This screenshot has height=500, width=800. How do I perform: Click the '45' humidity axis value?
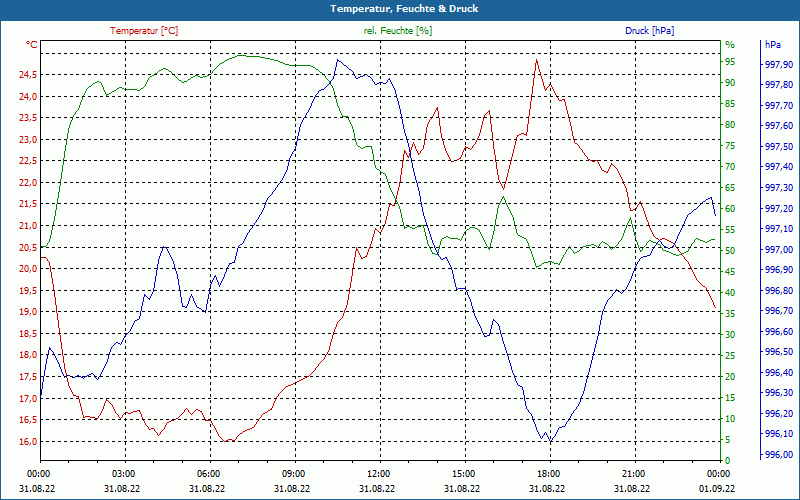coord(730,272)
